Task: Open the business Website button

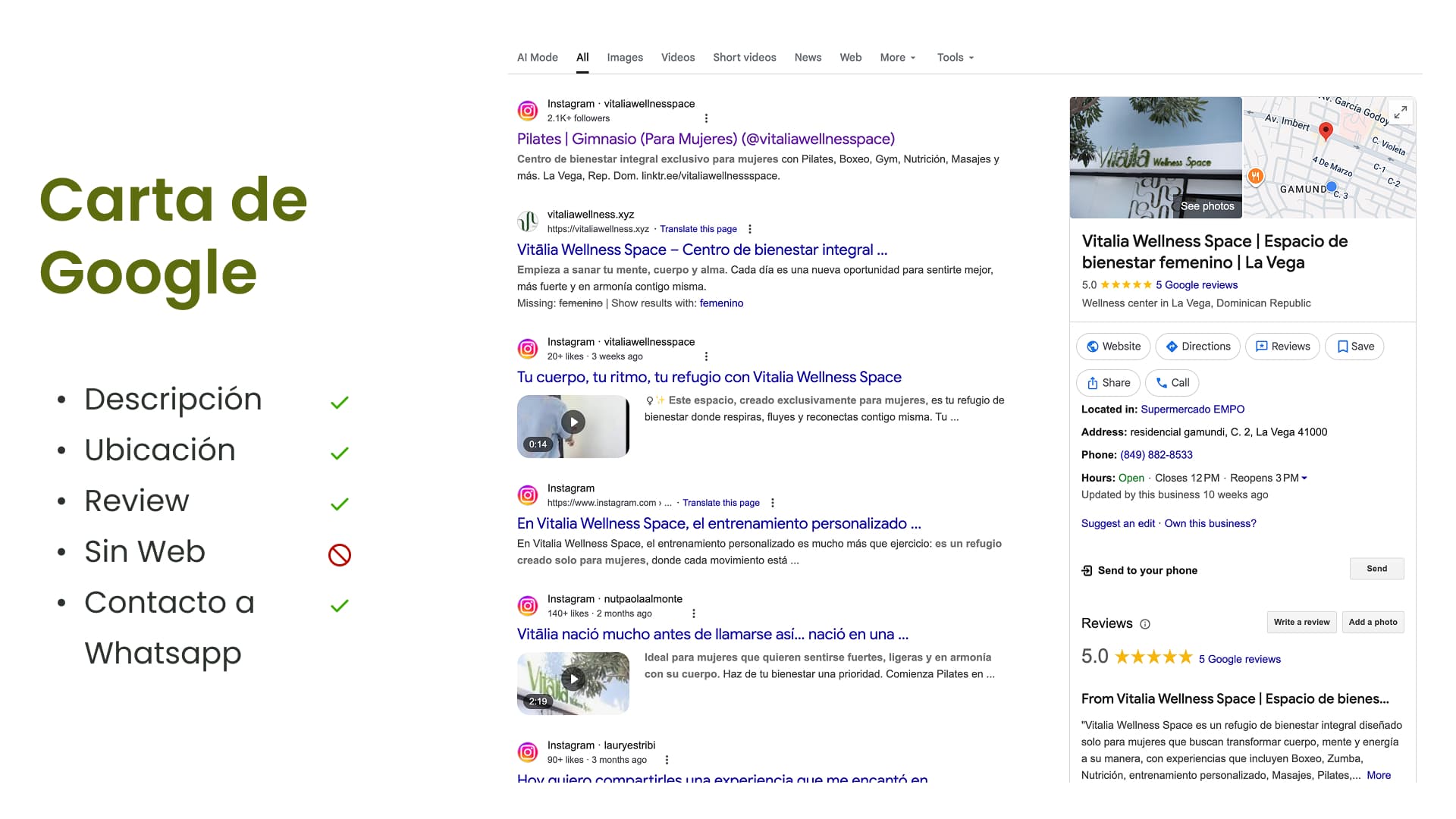Action: 1113,347
